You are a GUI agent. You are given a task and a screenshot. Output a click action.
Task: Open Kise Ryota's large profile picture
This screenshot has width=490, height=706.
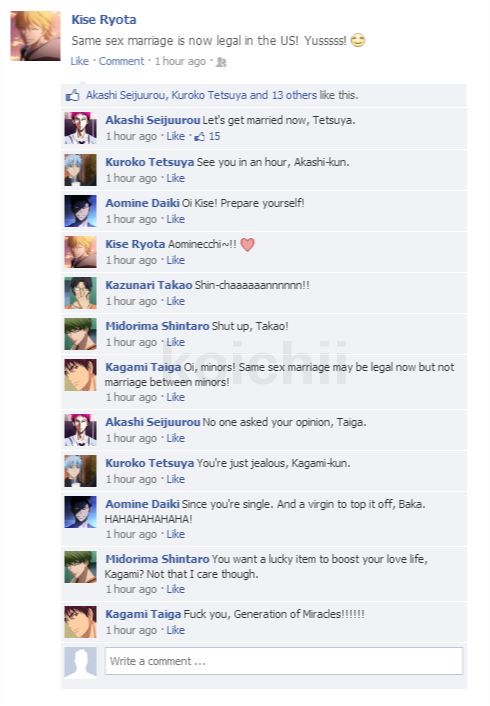point(35,36)
